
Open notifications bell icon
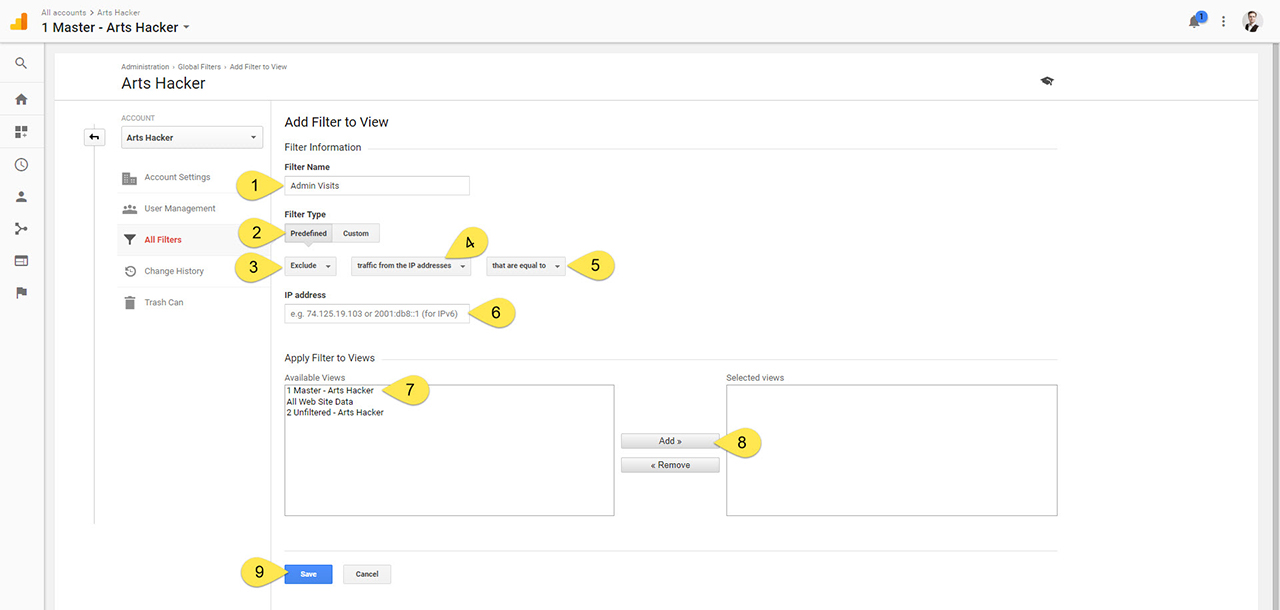(1195, 21)
